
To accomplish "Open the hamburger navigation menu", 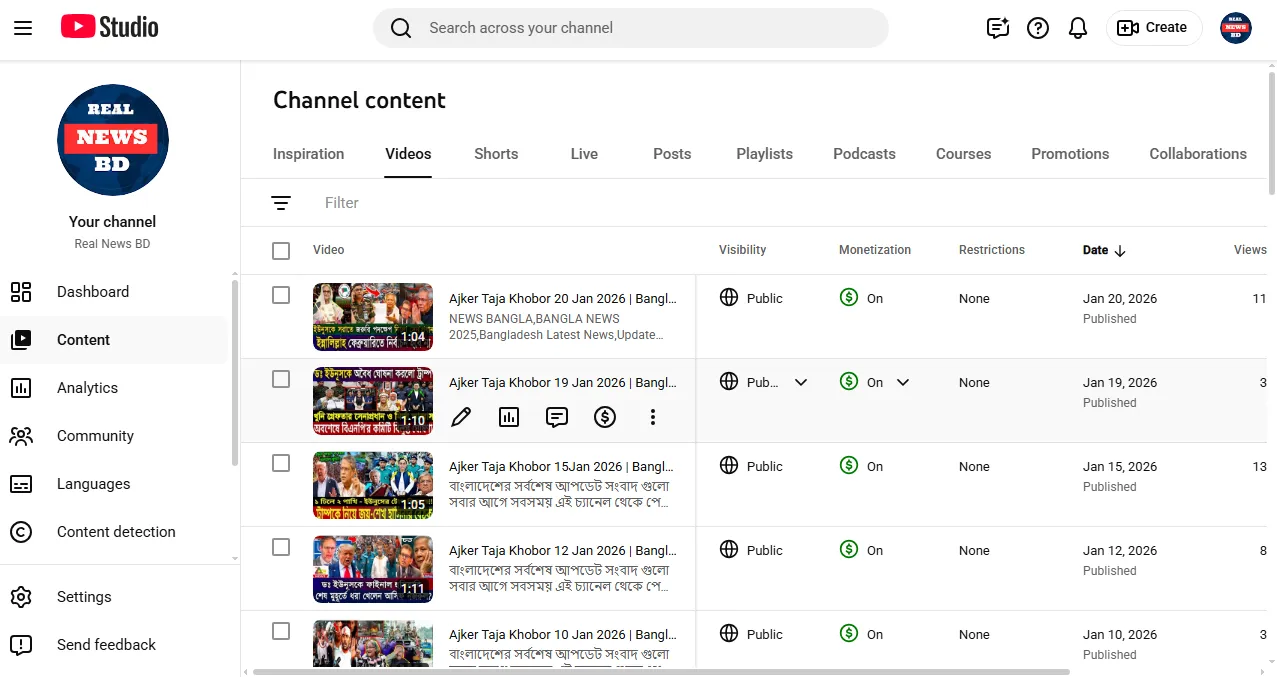I will [x=23, y=28].
